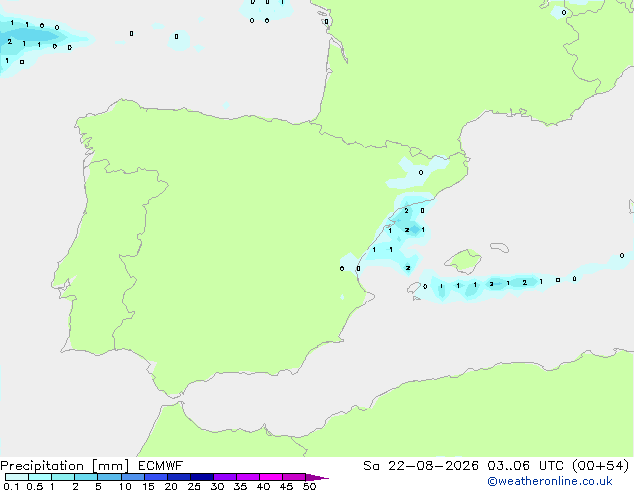Click the Menorca island outline
This screenshot has height=490, width=634.
click(x=499, y=247)
